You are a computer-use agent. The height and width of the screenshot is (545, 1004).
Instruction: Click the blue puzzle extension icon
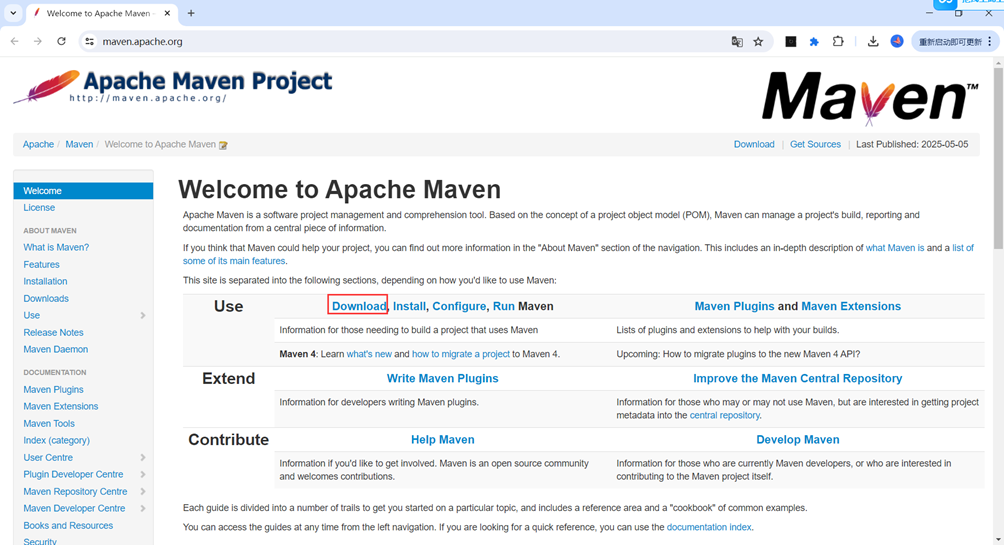point(814,42)
